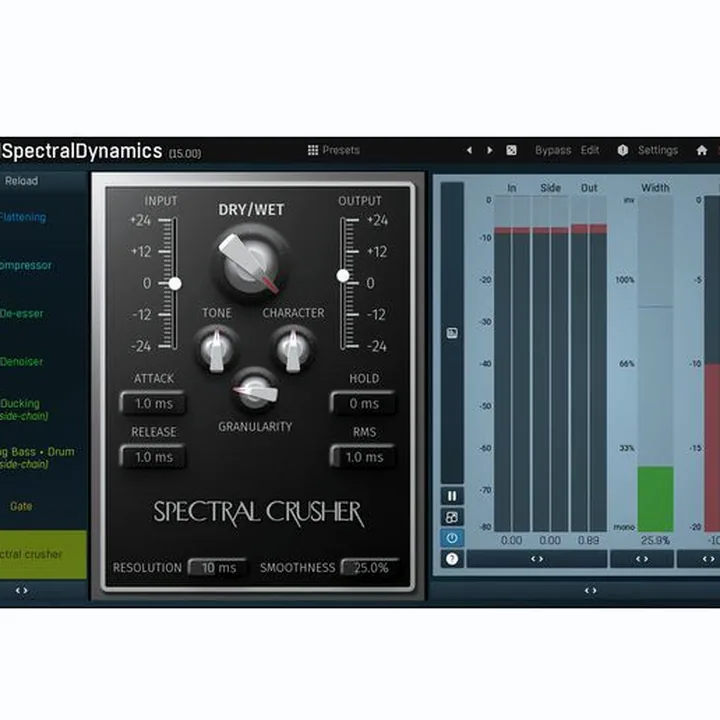Click the green Width meter bar
The height and width of the screenshot is (720, 720).
[656, 499]
